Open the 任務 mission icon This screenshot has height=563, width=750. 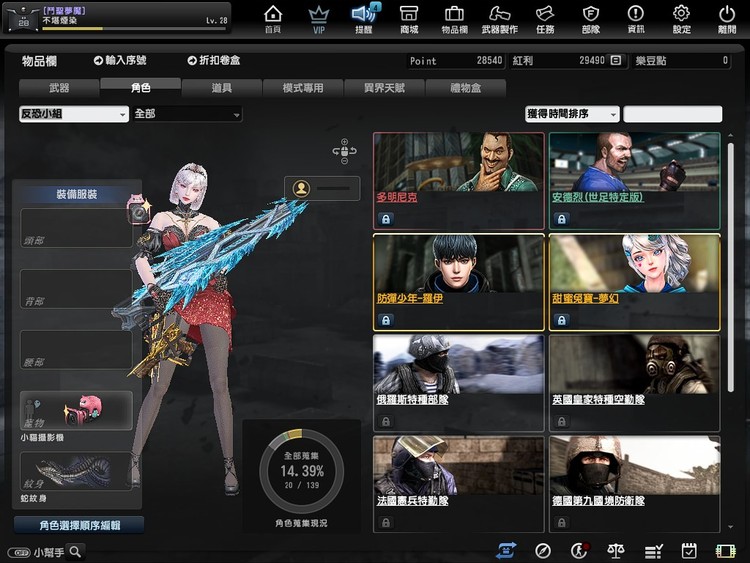[x=545, y=19]
